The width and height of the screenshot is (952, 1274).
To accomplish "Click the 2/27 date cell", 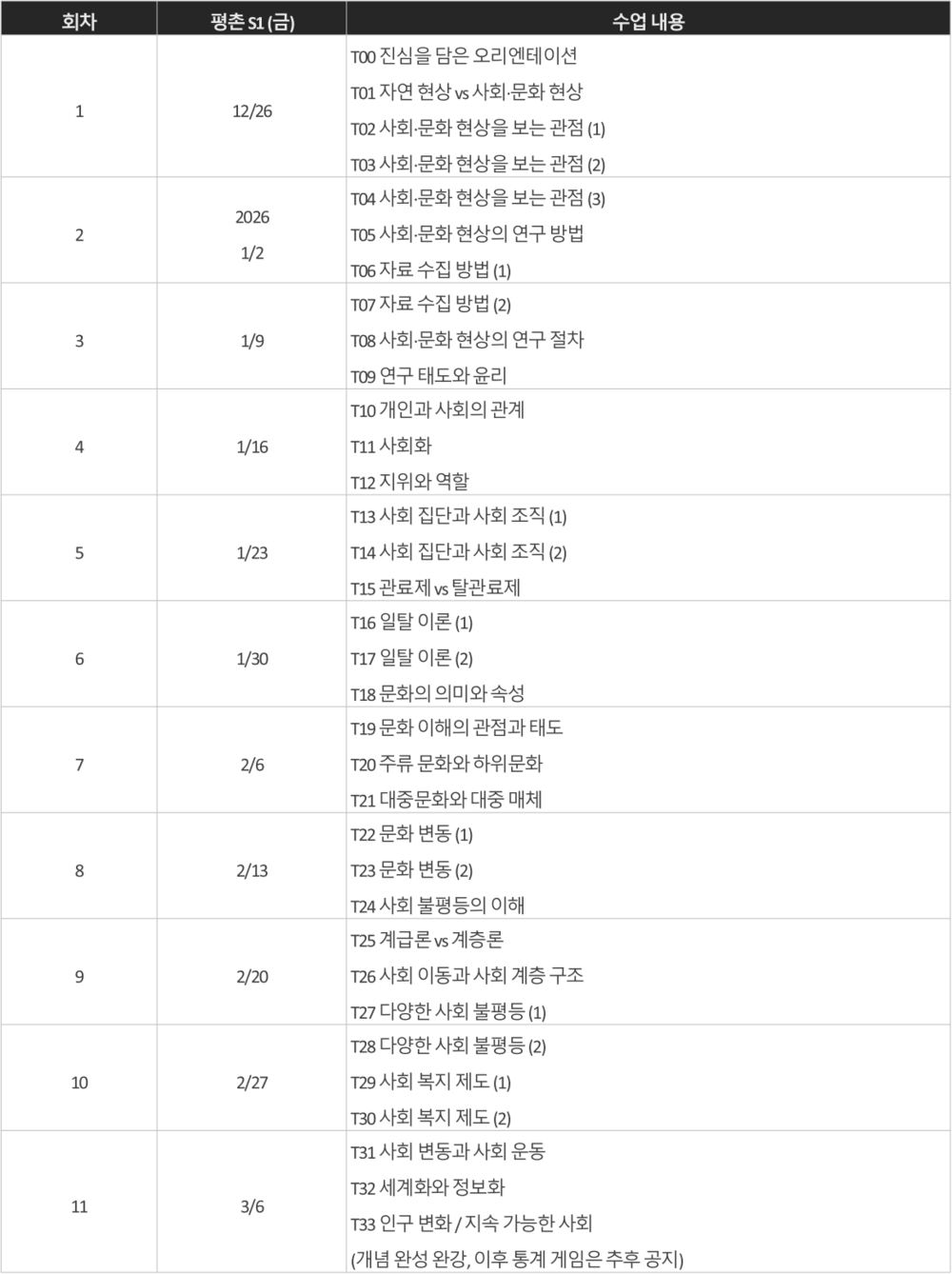I will (252, 1083).
